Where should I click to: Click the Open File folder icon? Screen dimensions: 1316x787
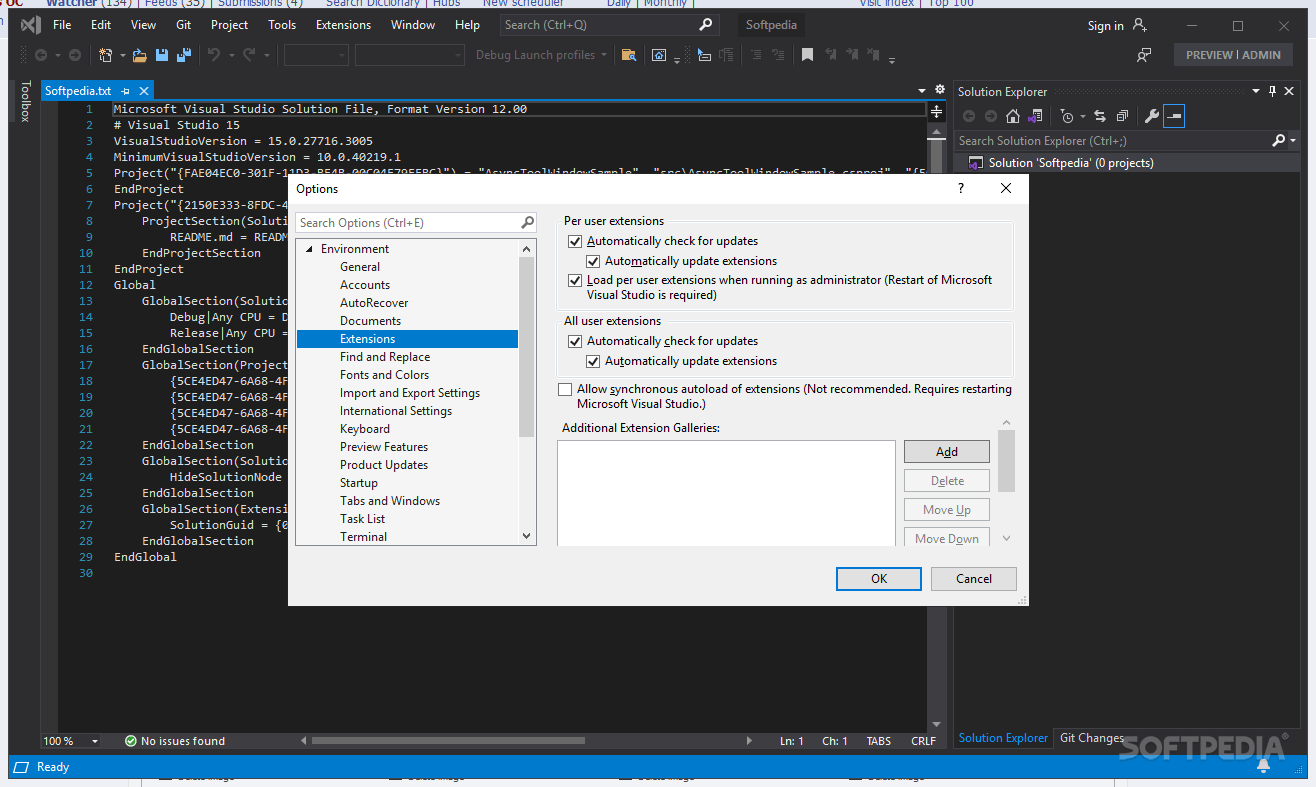[x=140, y=55]
